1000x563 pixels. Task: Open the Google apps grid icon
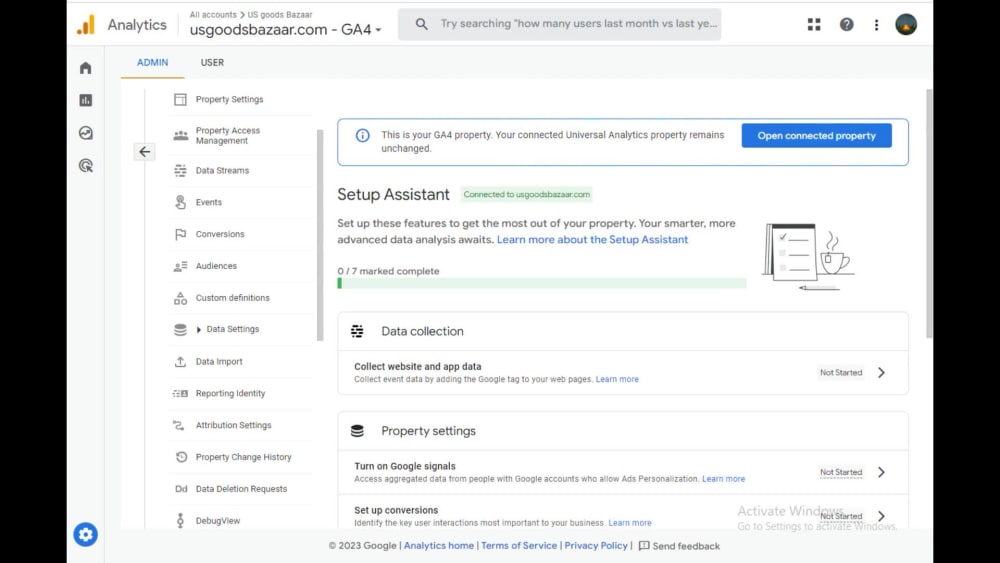pos(814,24)
